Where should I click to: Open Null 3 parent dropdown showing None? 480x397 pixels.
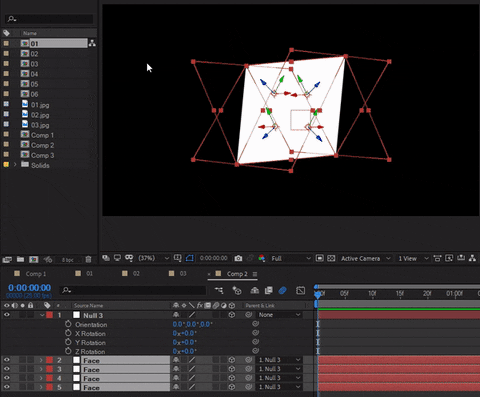pos(279,315)
